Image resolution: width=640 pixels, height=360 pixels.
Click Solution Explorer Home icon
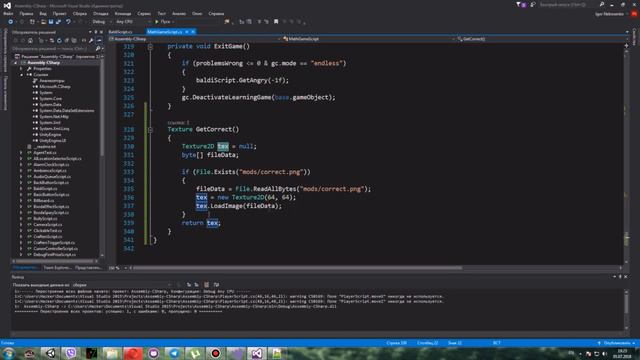(30, 40)
